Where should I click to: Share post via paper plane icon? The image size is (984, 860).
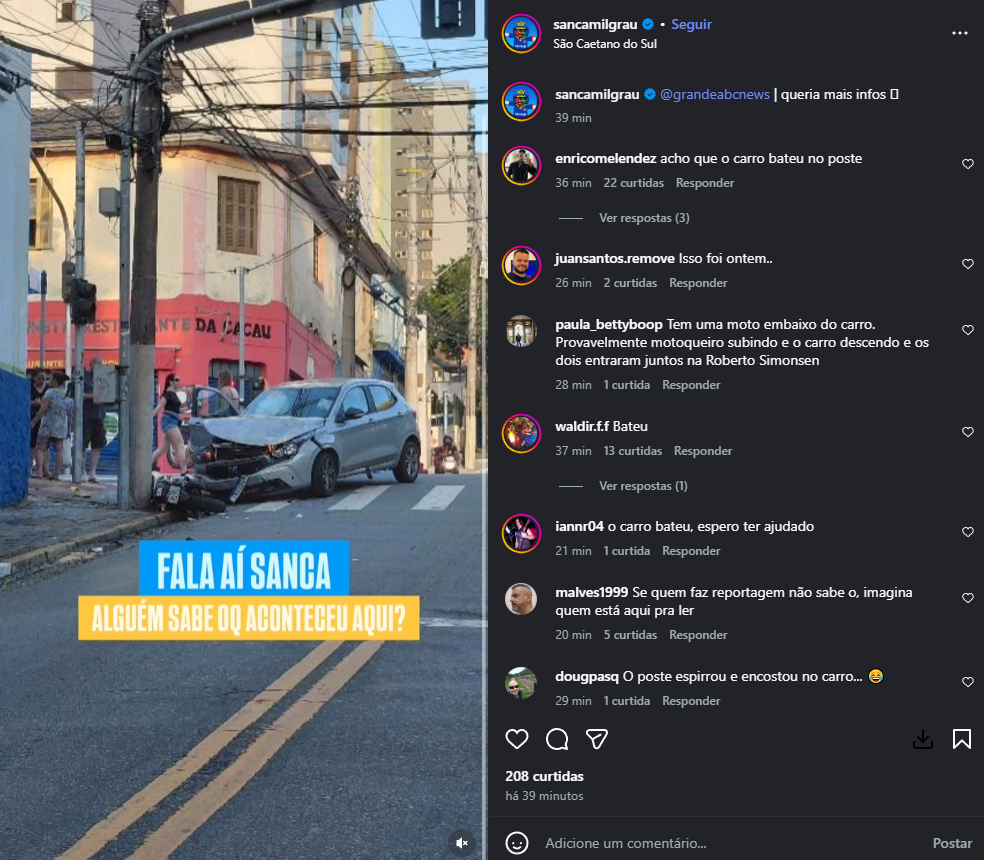597,739
